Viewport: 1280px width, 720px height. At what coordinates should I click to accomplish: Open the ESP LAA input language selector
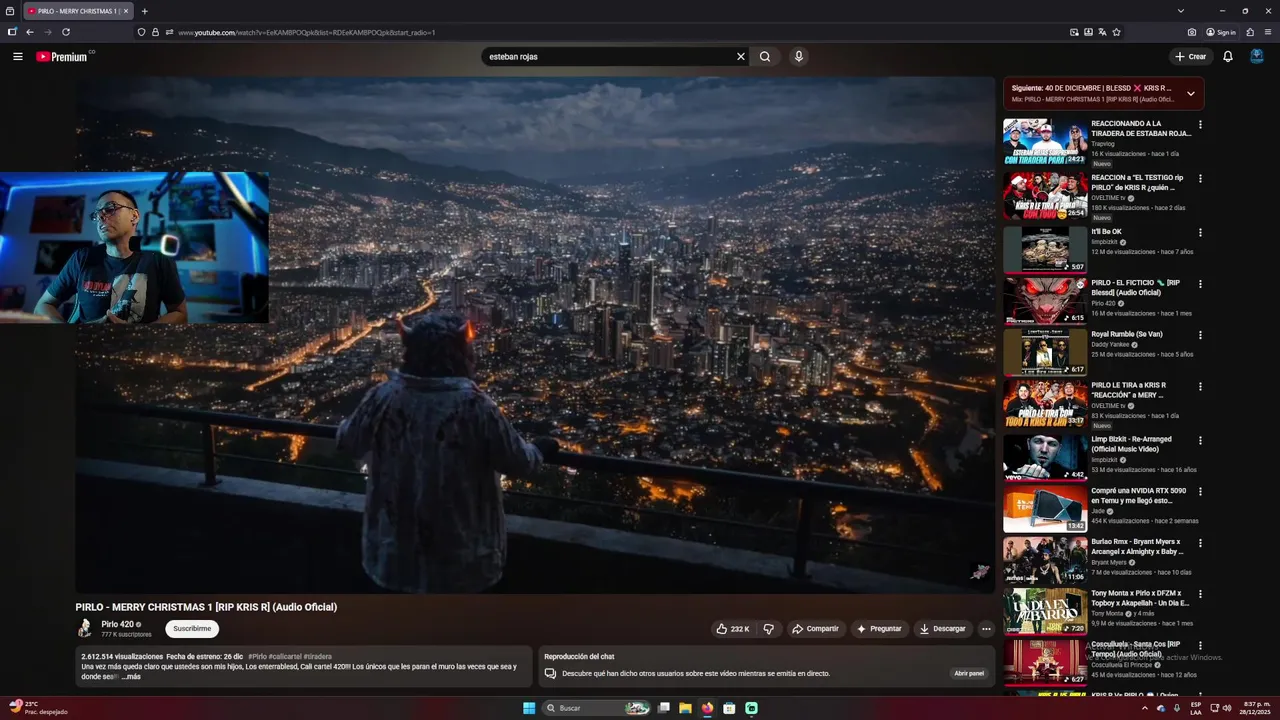1196,708
